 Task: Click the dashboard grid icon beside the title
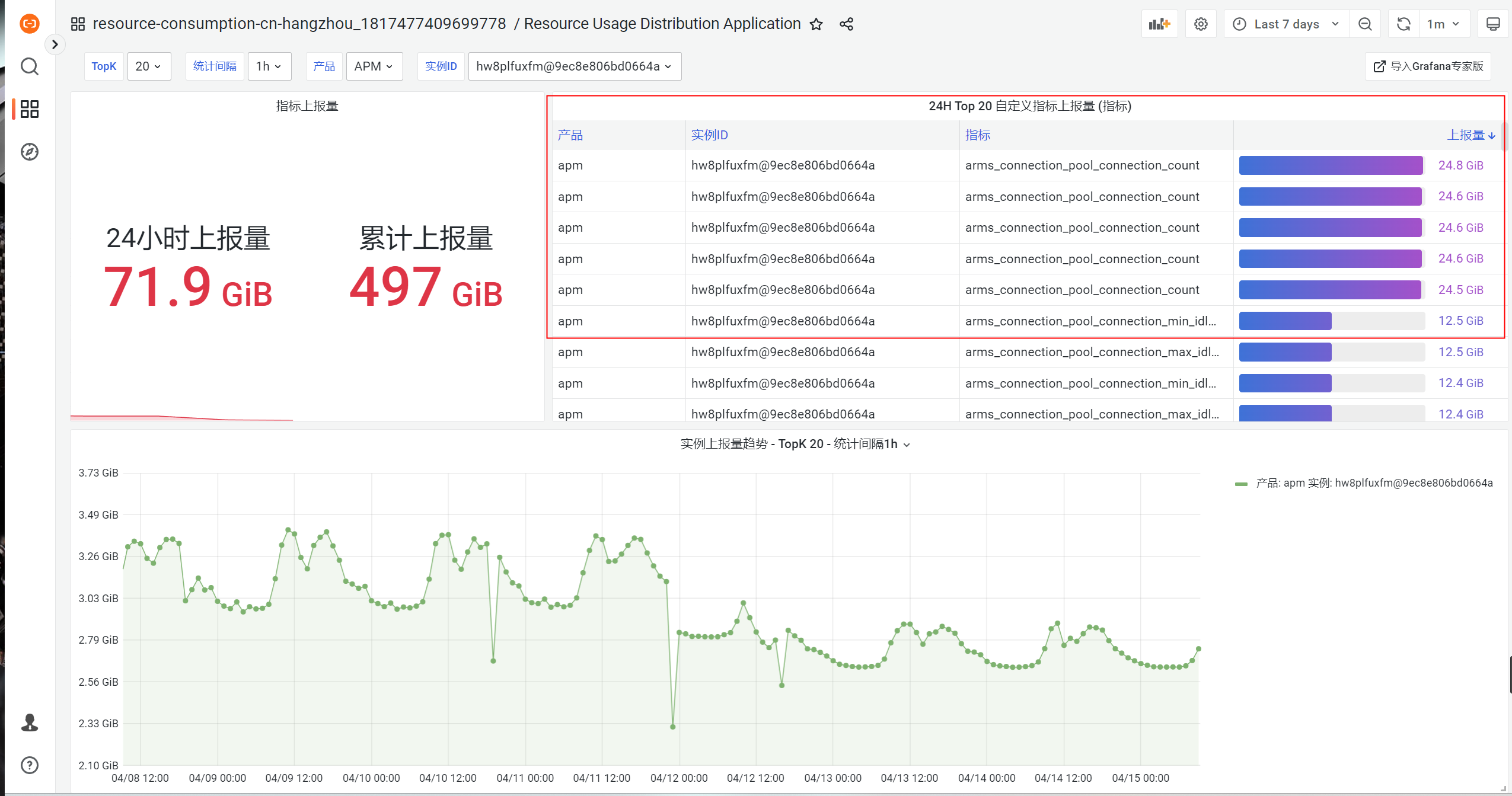coord(78,24)
